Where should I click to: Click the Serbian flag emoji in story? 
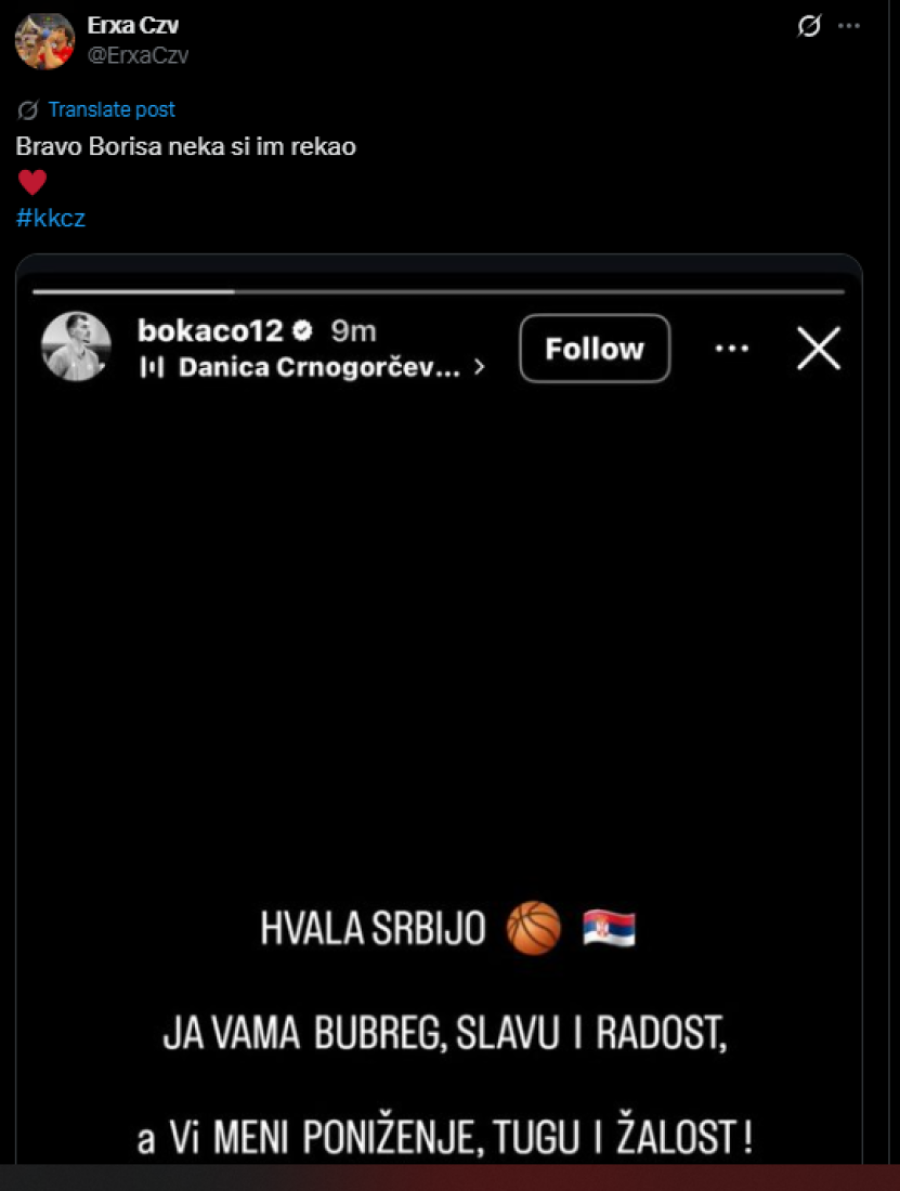point(609,928)
